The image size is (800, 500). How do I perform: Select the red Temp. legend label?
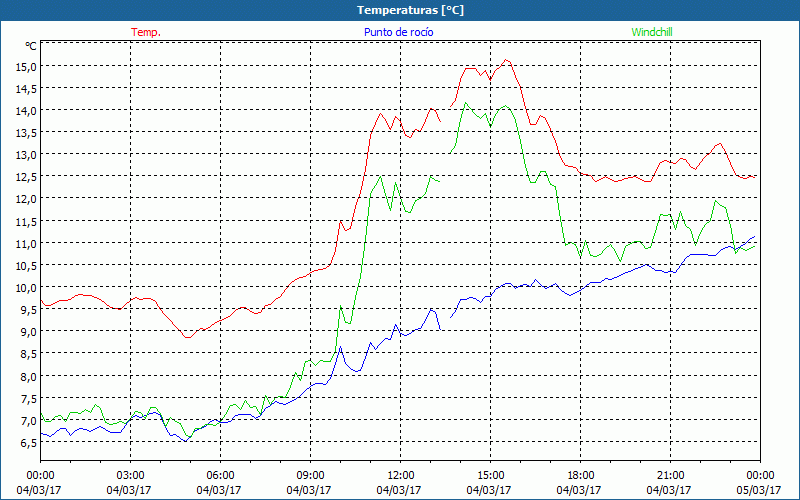click(146, 32)
